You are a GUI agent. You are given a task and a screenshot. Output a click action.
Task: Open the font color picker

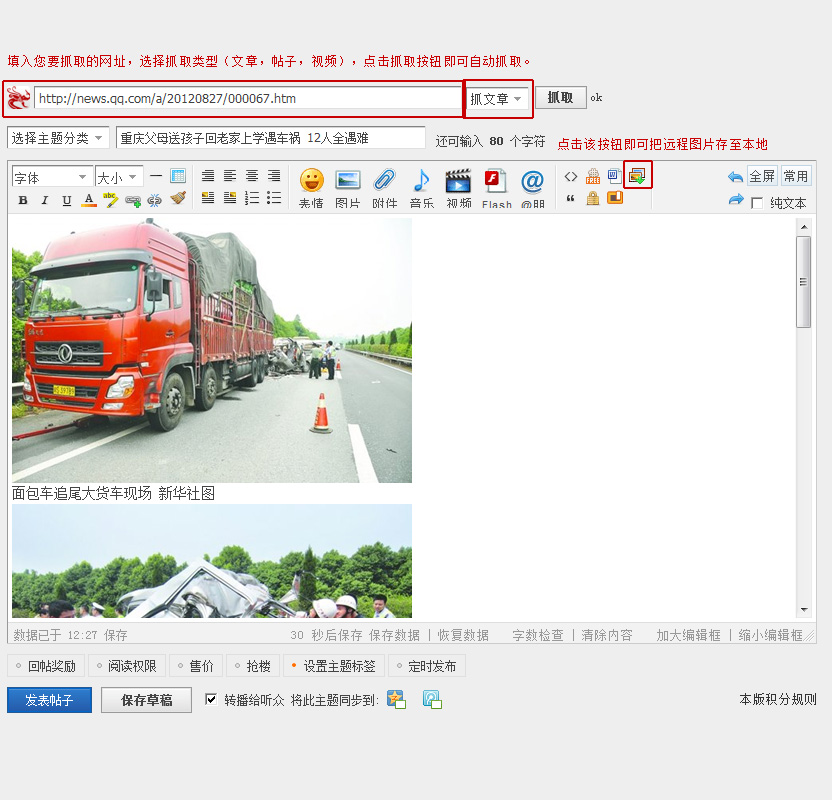pos(89,200)
